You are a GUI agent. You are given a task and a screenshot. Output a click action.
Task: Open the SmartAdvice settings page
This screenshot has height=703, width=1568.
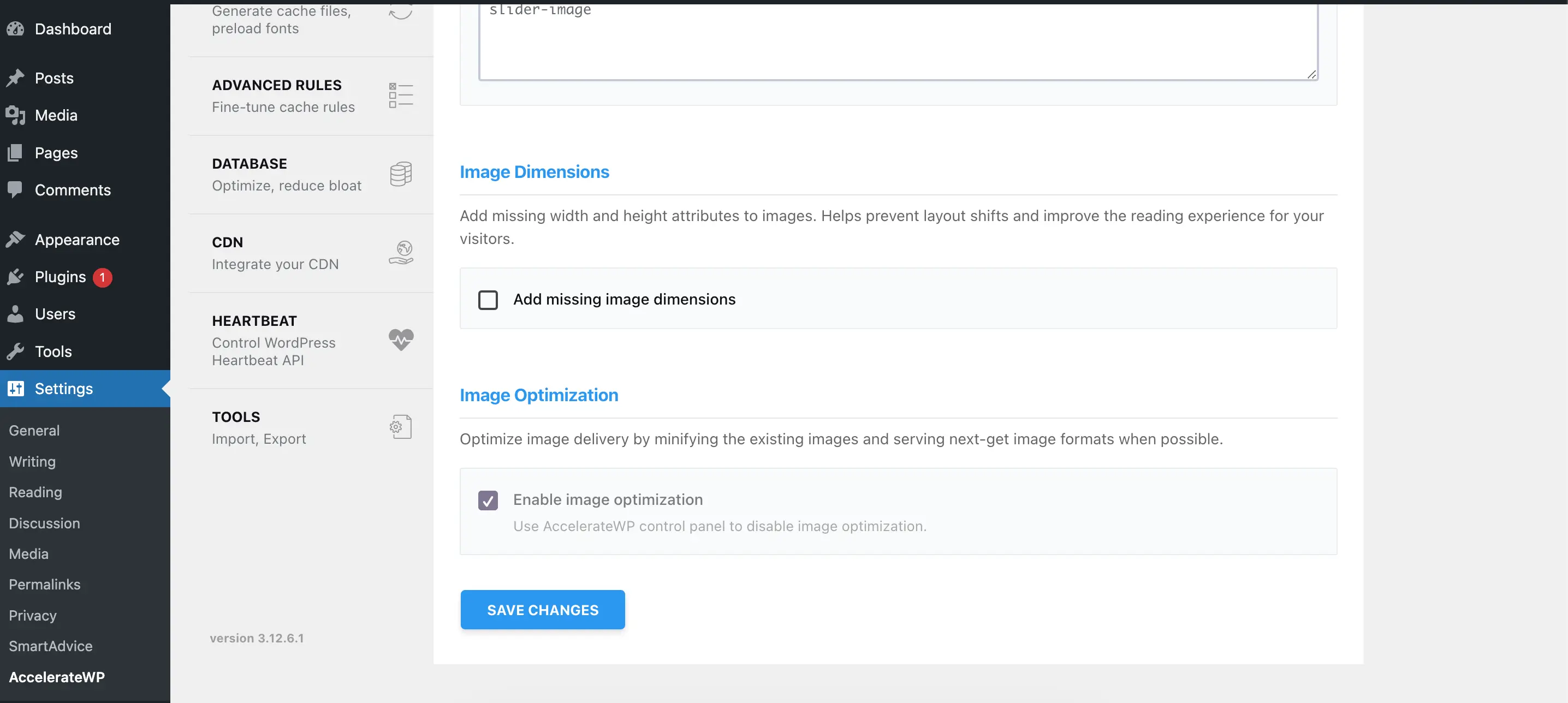[51, 646]
